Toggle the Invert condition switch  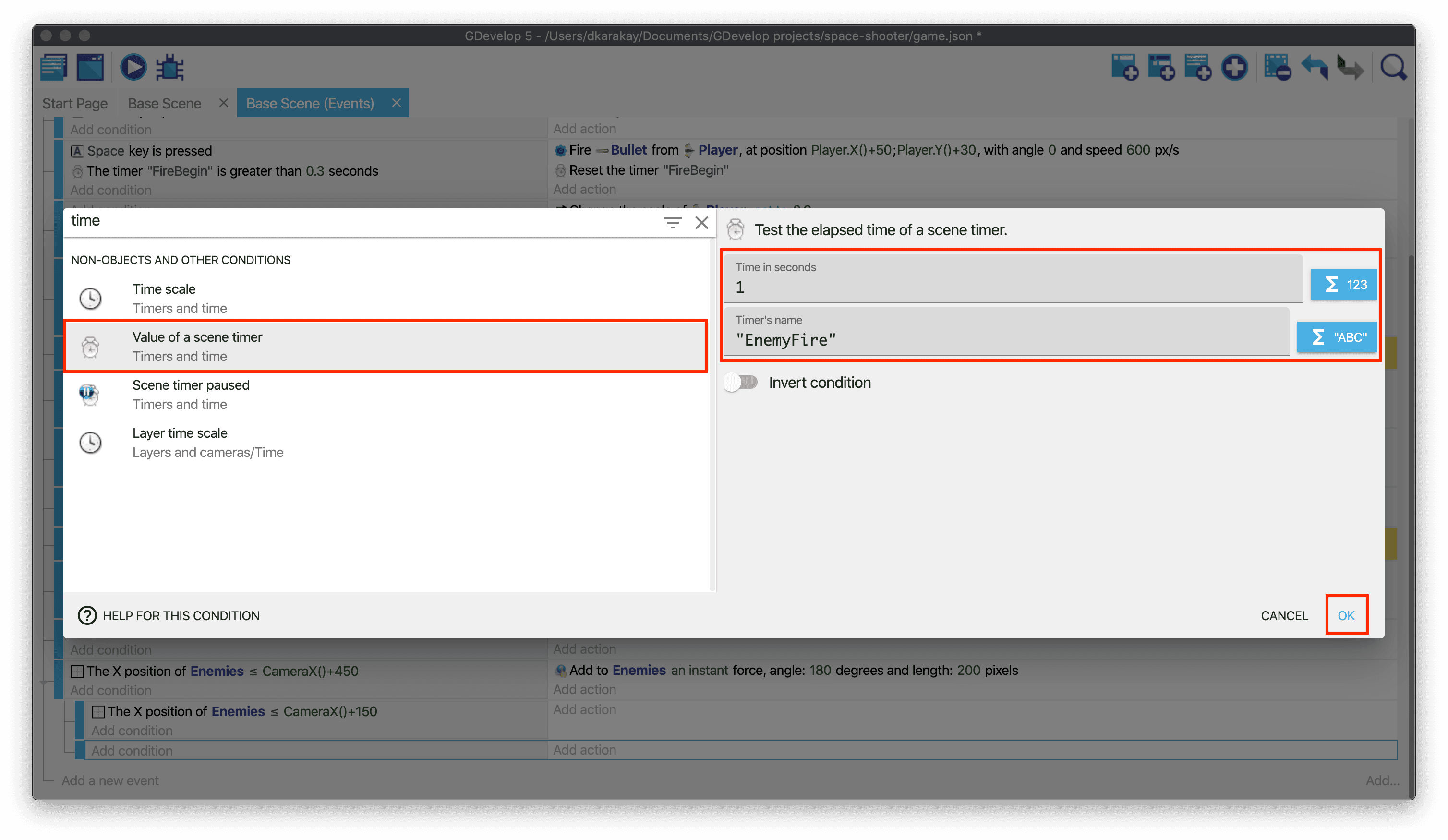[x=741, y=383]
